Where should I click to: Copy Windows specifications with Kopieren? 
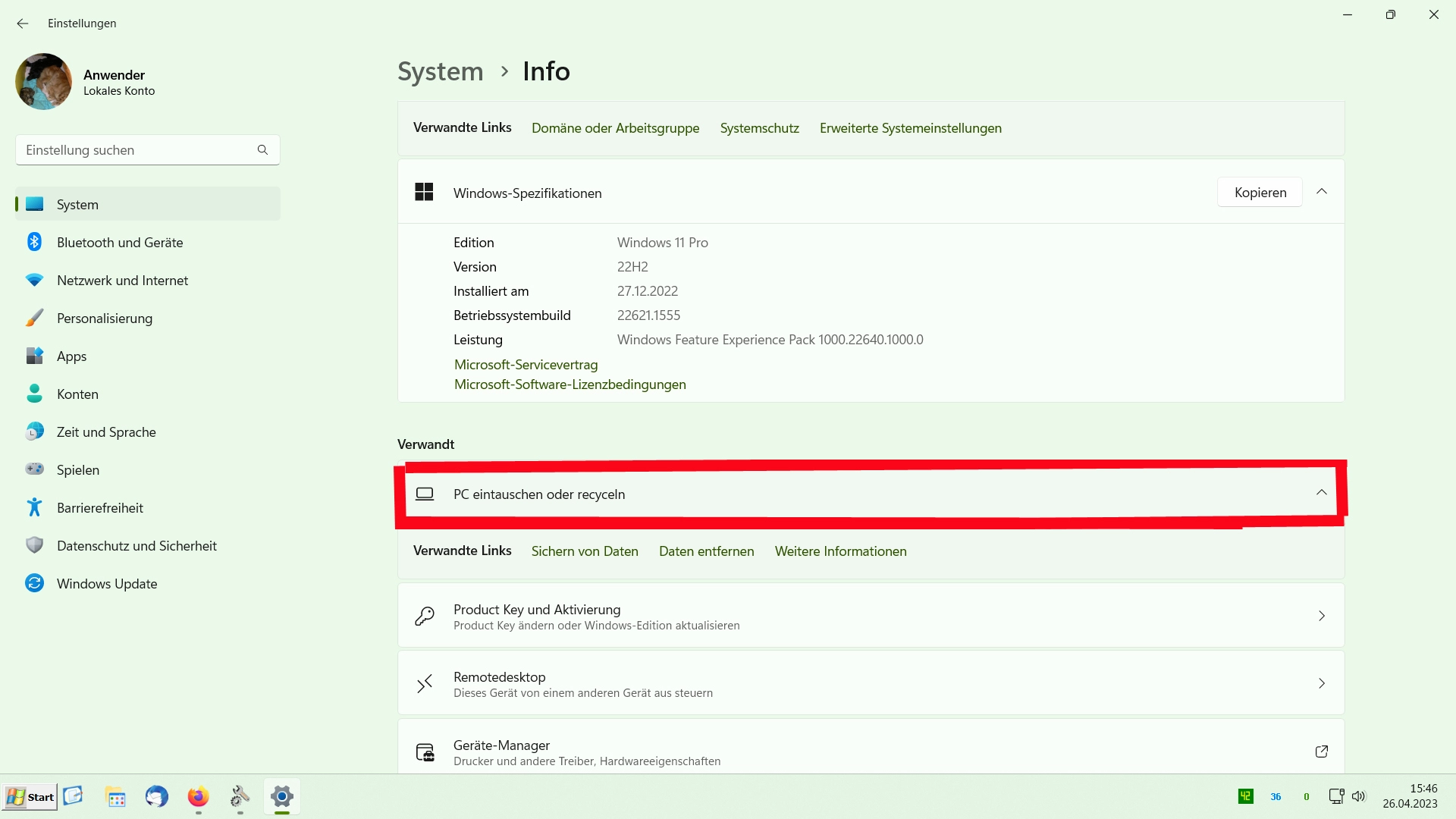click(1260, 193)
